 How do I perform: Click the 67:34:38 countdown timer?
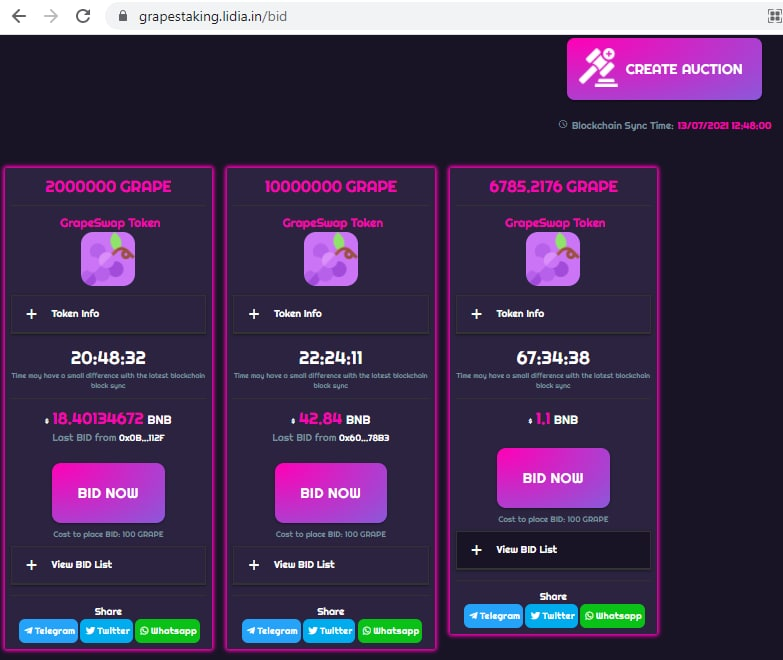(553, 358)
